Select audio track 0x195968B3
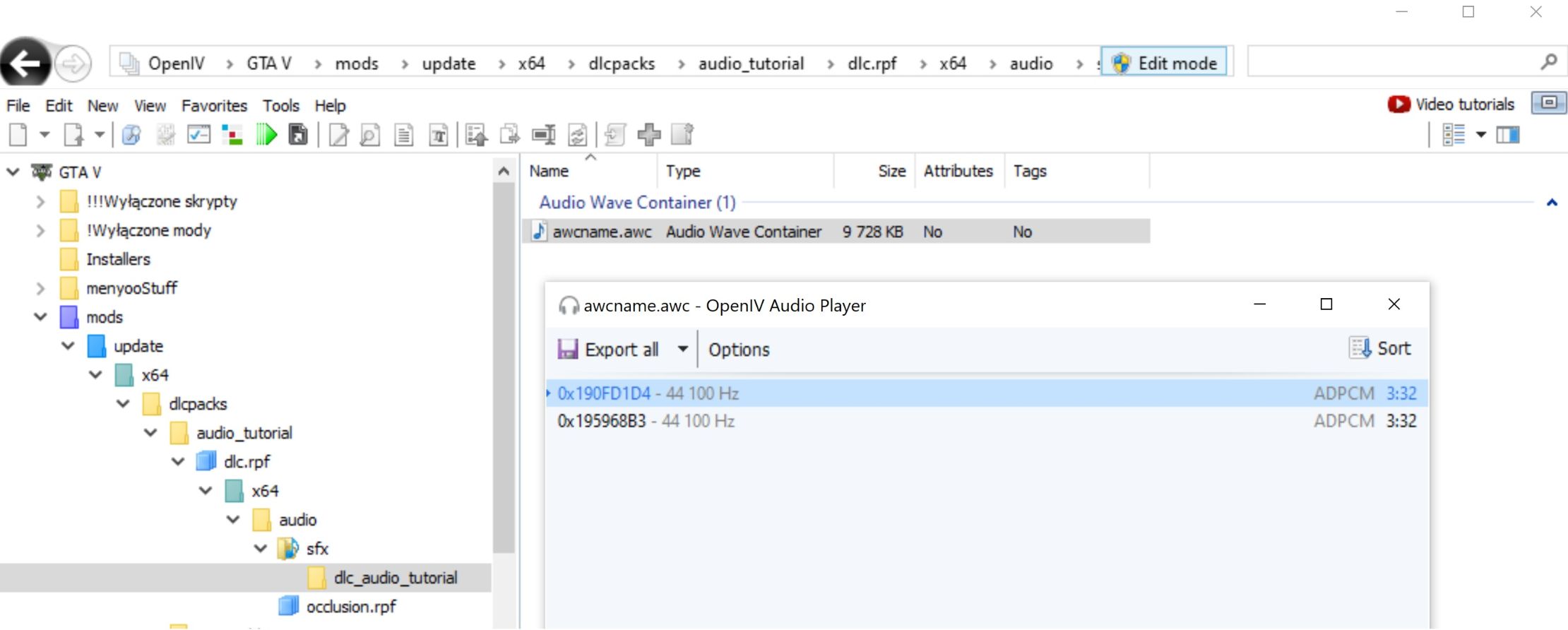The width and height of the screenshot is (1568, 630). (602, 422)
